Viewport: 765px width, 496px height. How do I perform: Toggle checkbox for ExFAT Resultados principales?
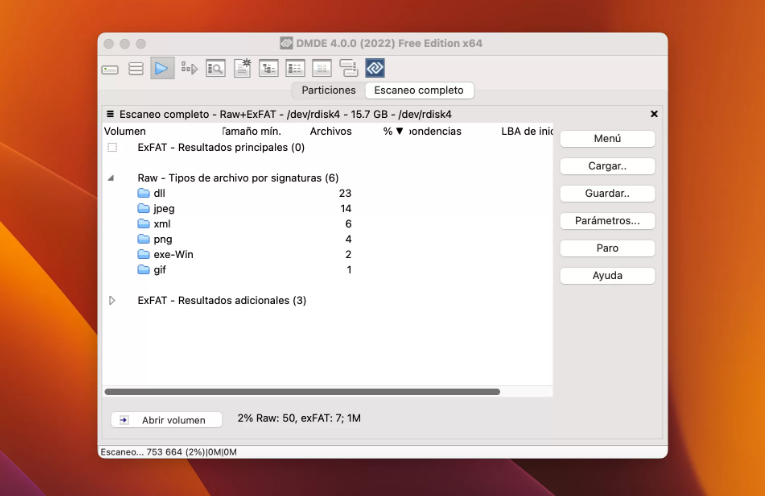(112, 147)
